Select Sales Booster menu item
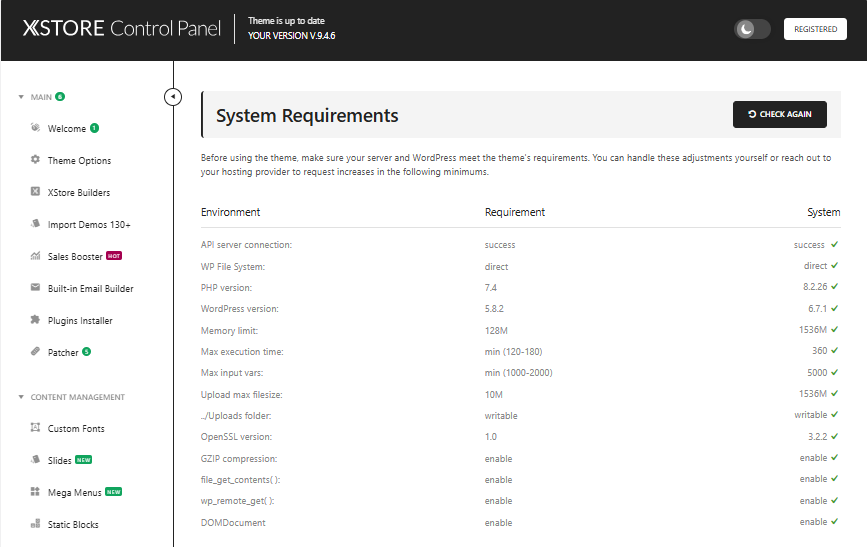Image resolution: width=867 pixels, height=547 pixels. [x=75, y=257]
